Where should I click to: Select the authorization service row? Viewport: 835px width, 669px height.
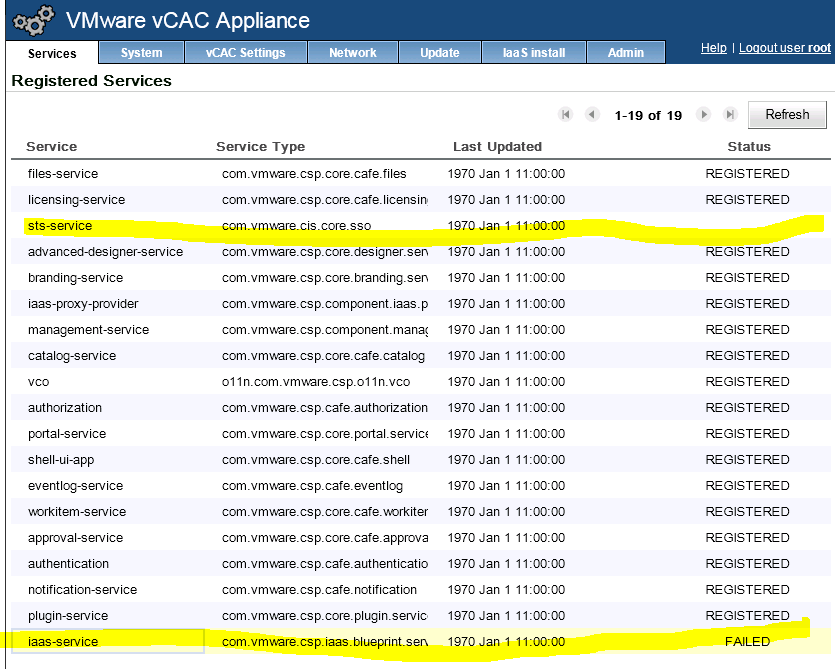tap(421, 408)
